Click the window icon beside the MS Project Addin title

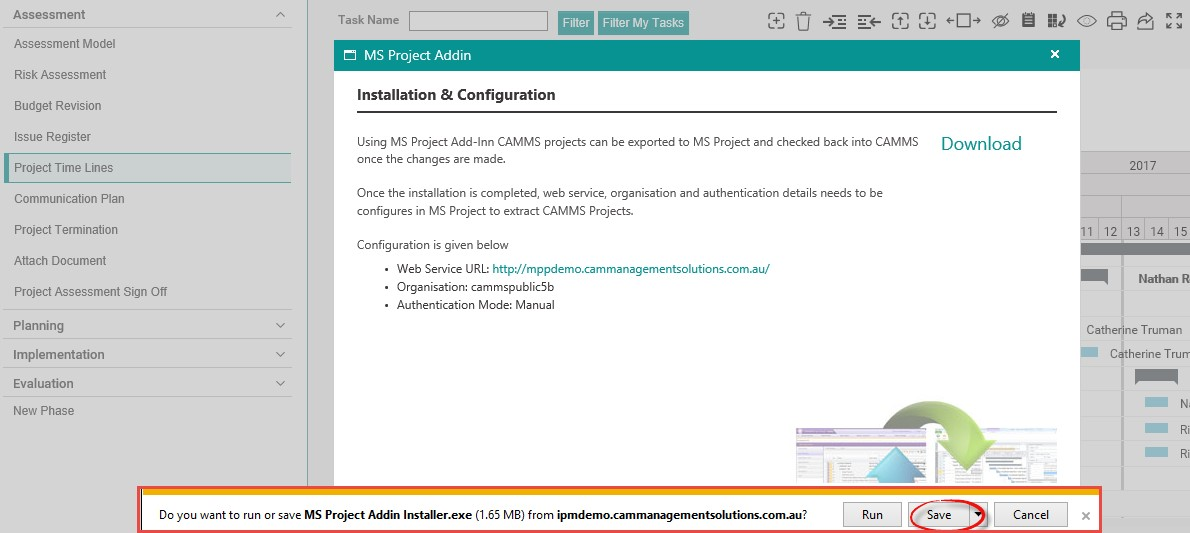click(350, 55)
